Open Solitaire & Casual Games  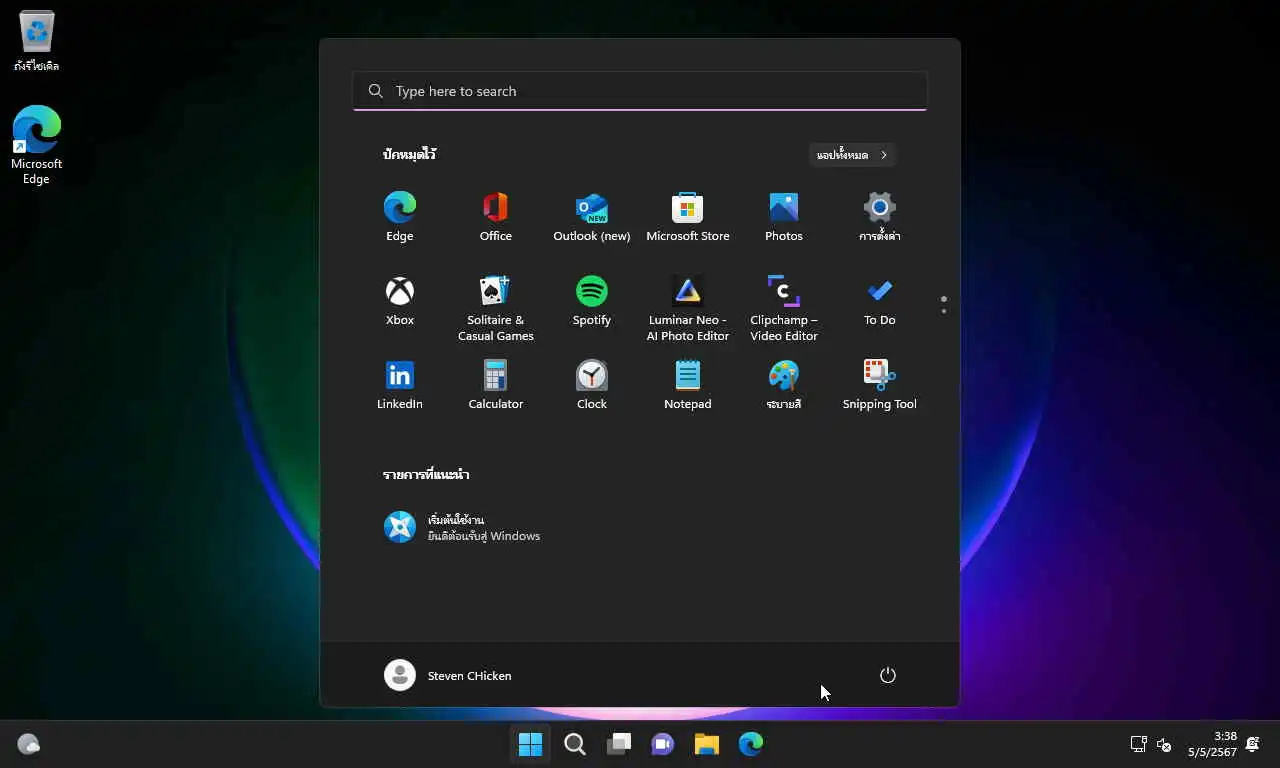tap(495, 308)
